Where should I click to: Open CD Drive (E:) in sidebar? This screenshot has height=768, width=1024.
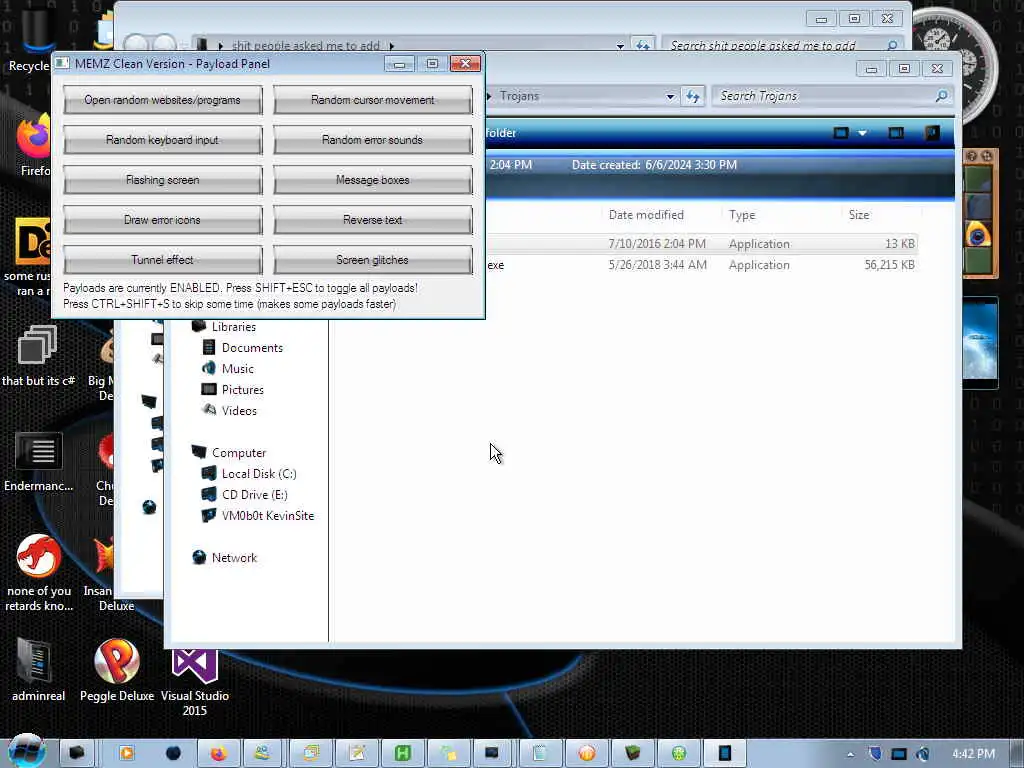tap(254, 494)
